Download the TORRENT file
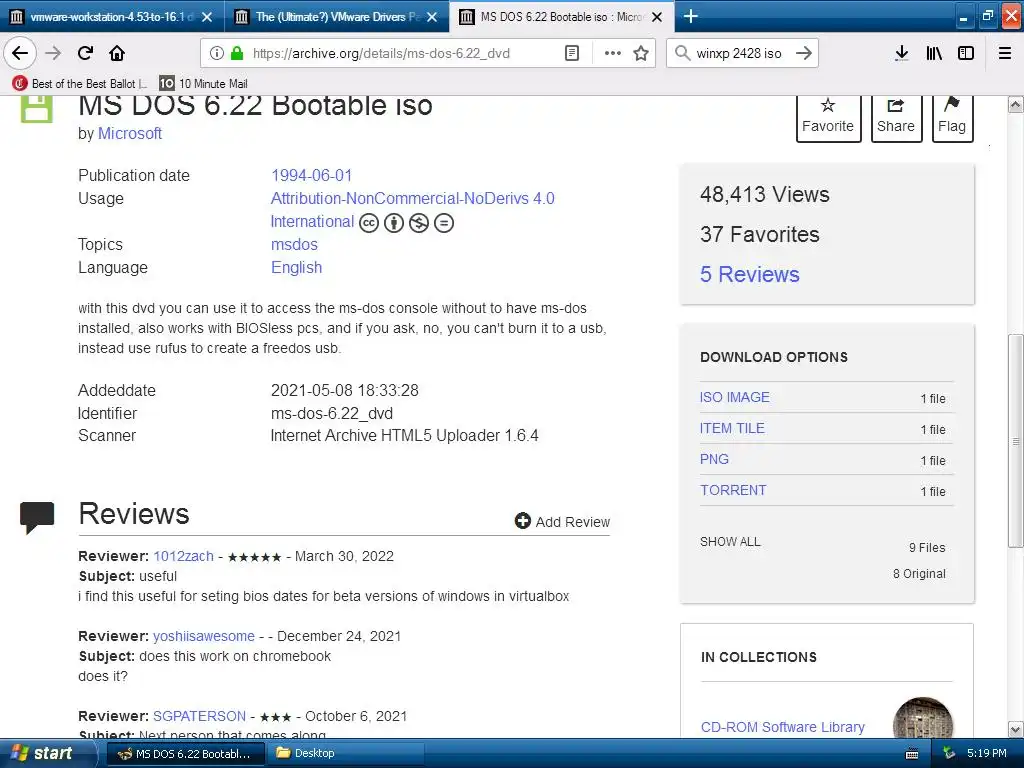Screen dimensions: 1024x768 [x=733, y=490]
